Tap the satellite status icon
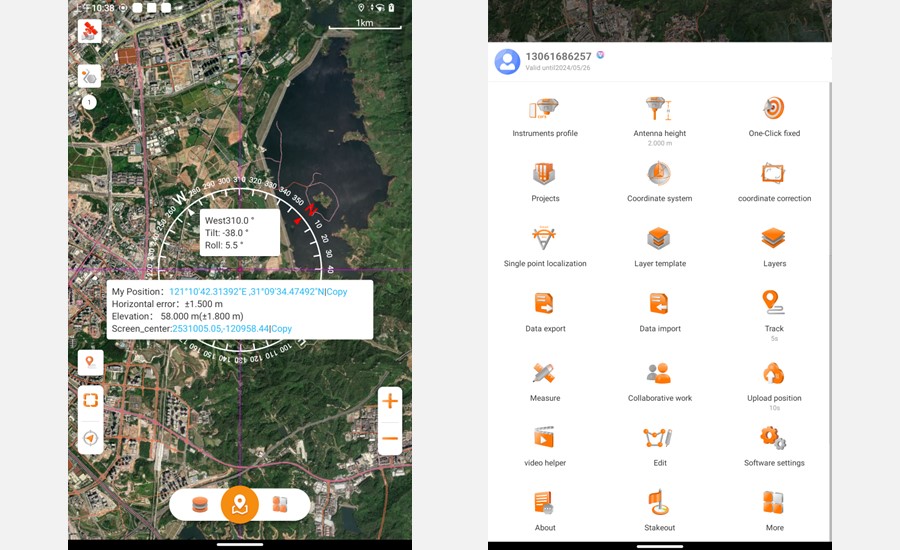Image resolution: width=900 pixels, height=550 pixels. click(90, 31)
